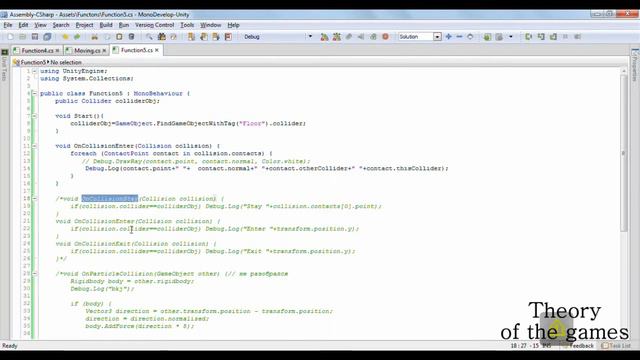Open the Function5 class breadcrumb dropdown
Image resolution: width=640 pixels, height=360 pixels.
click(x=30, y=62)
